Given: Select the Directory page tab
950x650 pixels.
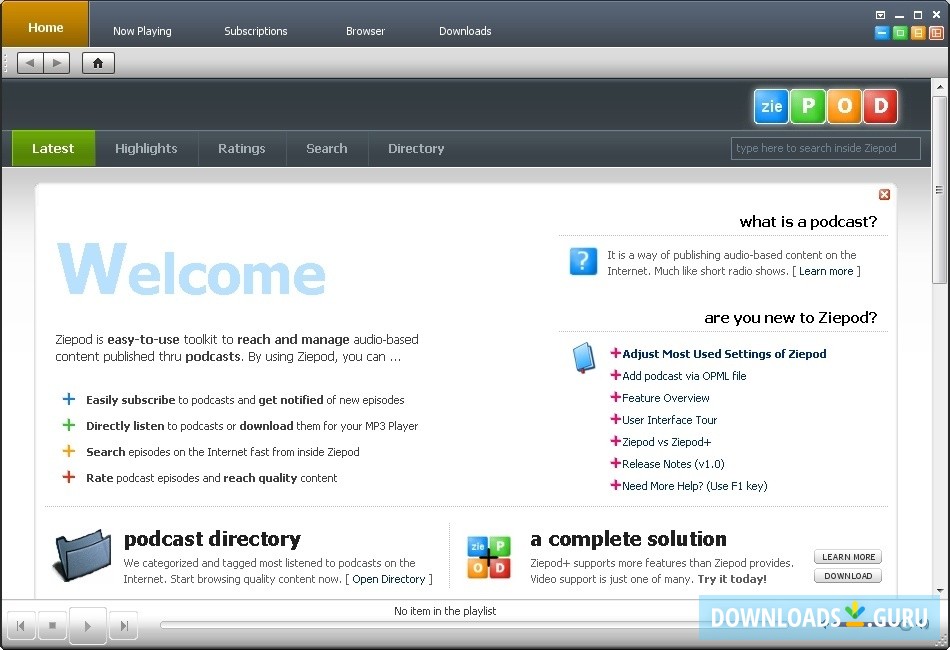Looking at the screenshot, I should tap(416, 148).
